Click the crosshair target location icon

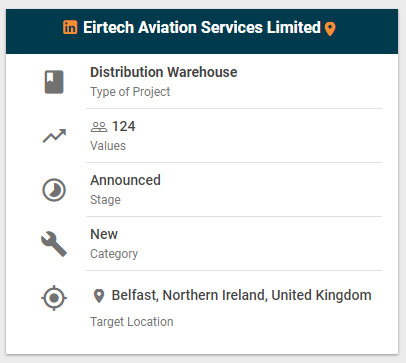click(54, 298)
